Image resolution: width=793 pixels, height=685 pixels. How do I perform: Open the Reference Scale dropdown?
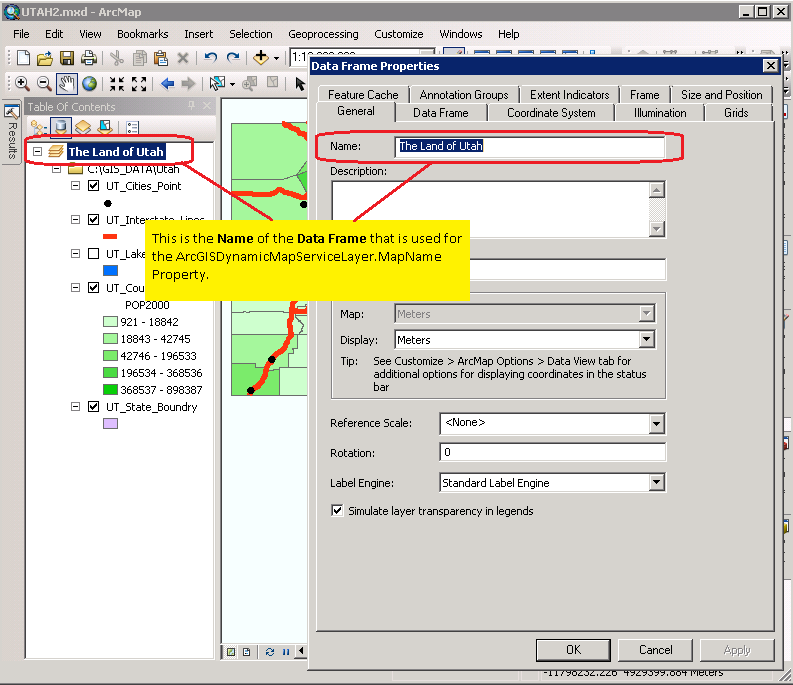coord(656,423)
